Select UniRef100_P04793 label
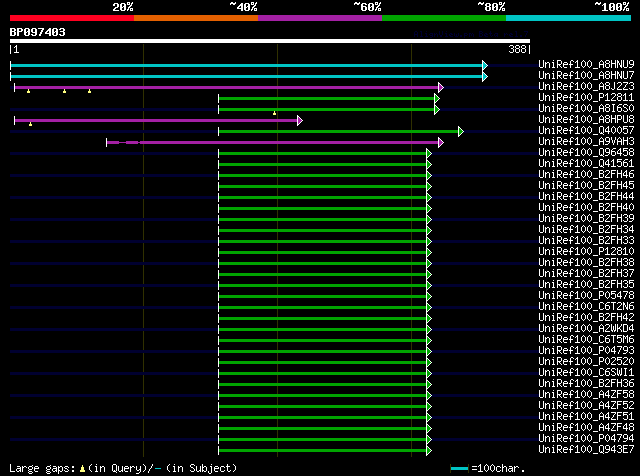640x476 pixels. coord(586,351)
